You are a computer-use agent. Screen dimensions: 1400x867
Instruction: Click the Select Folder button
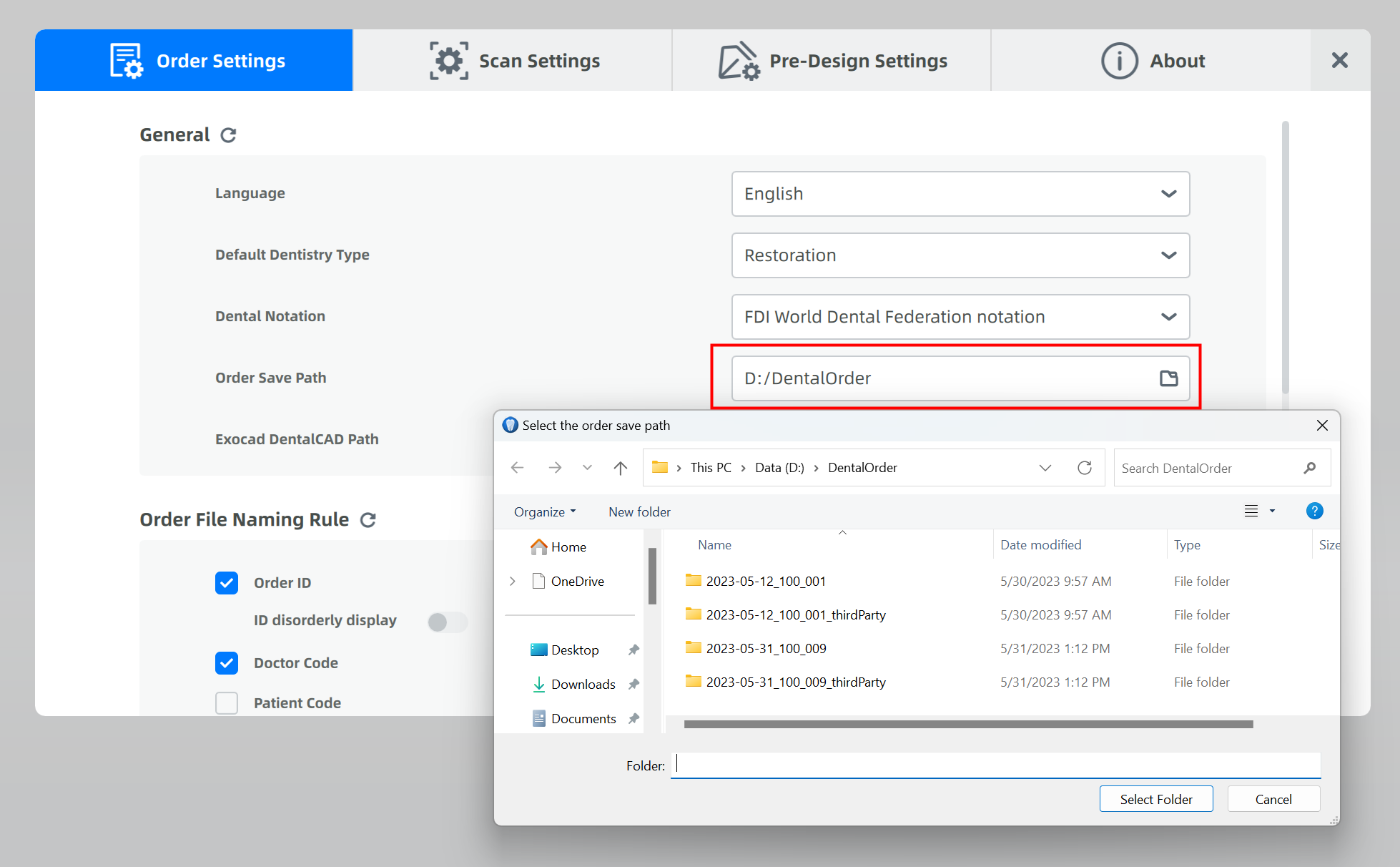[1155, 799]
